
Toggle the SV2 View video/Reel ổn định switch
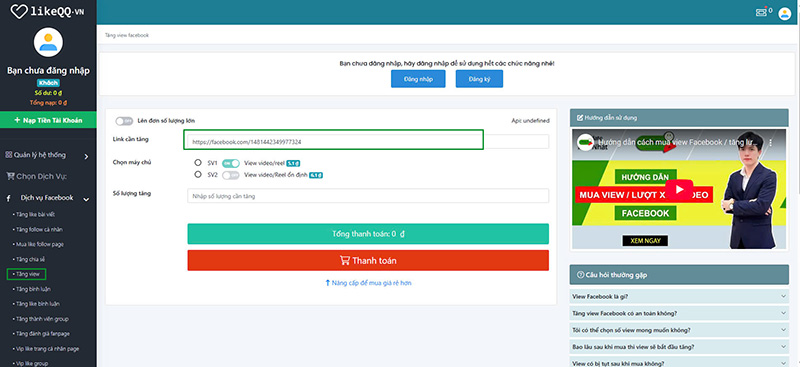pos(231,175)
